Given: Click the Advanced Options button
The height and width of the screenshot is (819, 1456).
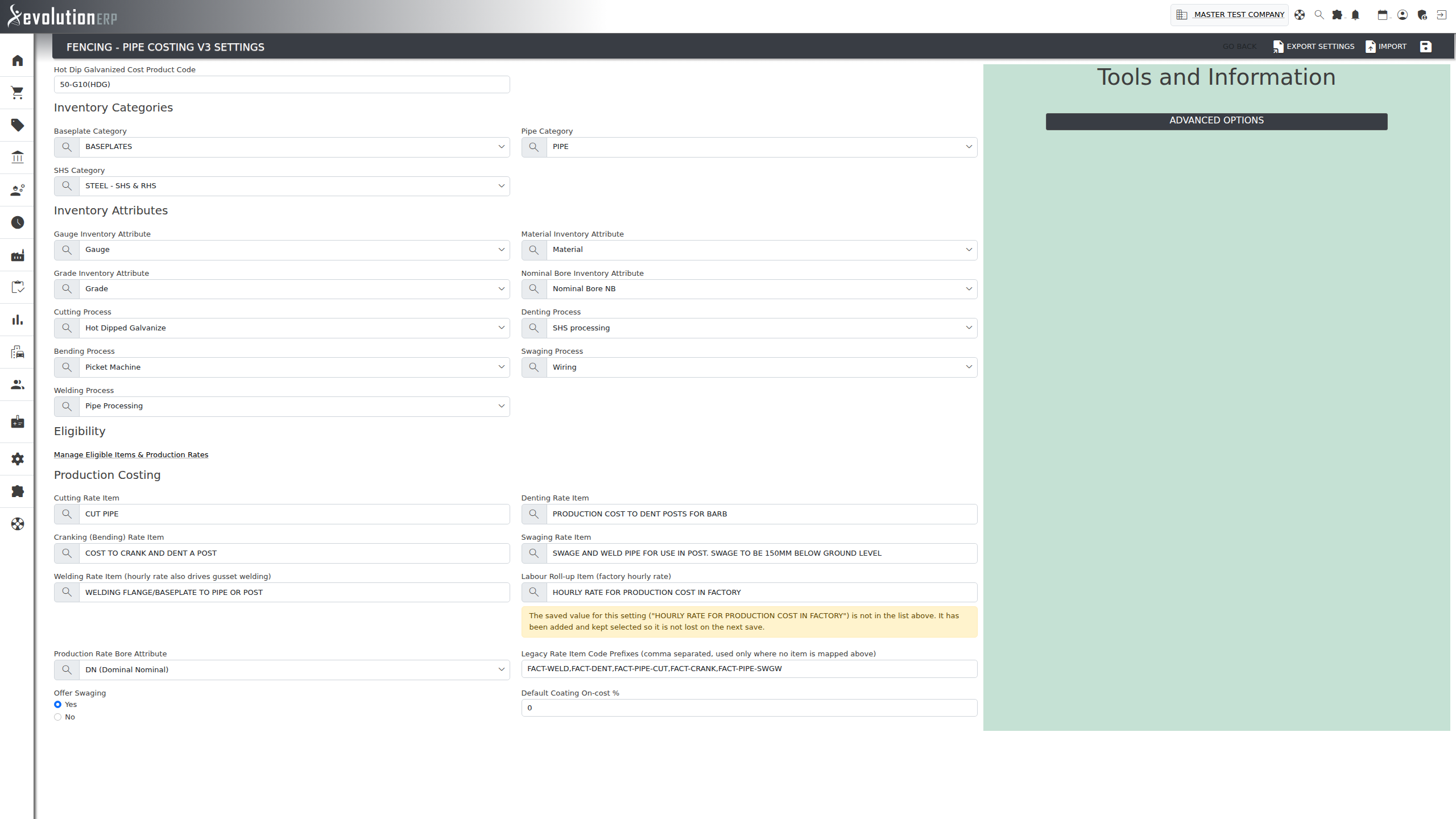Looking at the screenshot, I should tap(1216, 121).
